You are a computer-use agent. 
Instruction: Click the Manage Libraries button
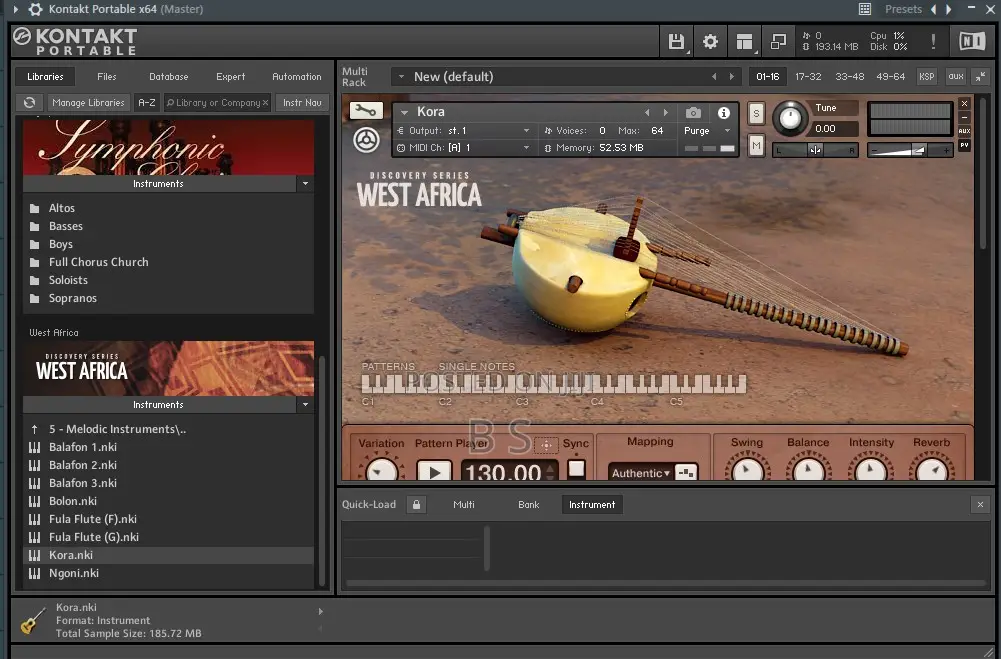coord(88,102)
